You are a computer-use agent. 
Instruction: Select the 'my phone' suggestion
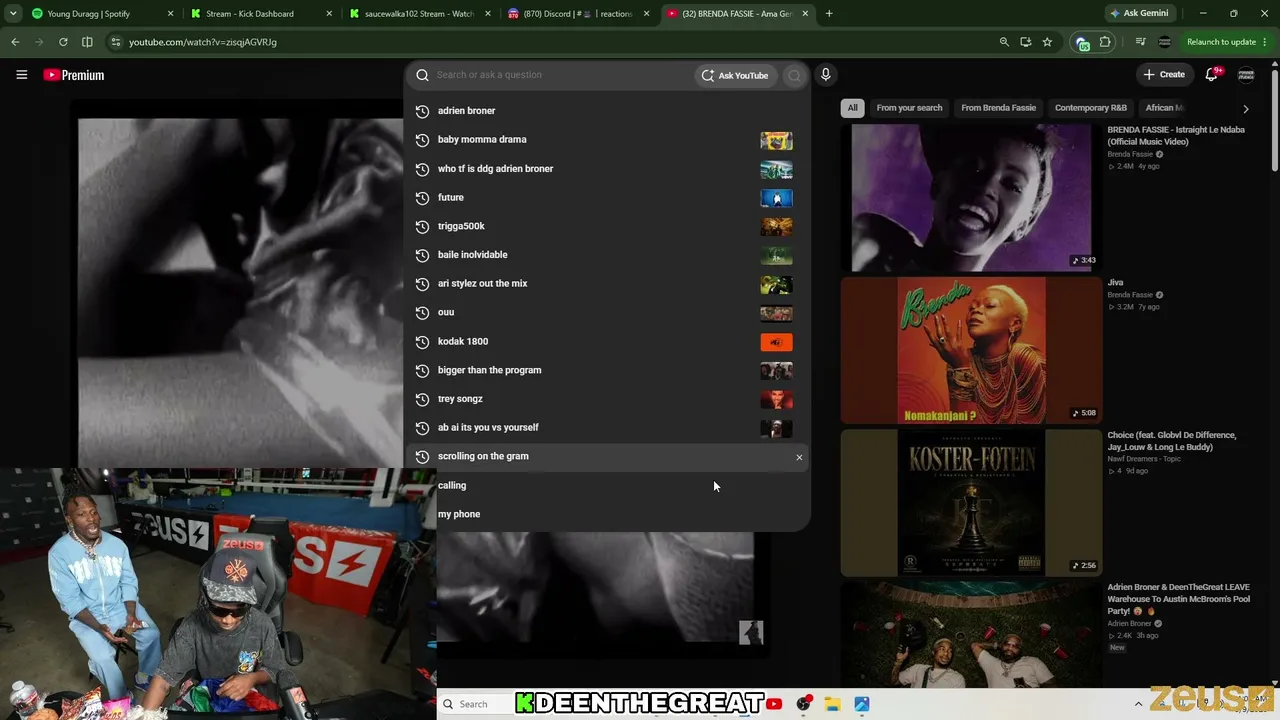tap(606, 514)
